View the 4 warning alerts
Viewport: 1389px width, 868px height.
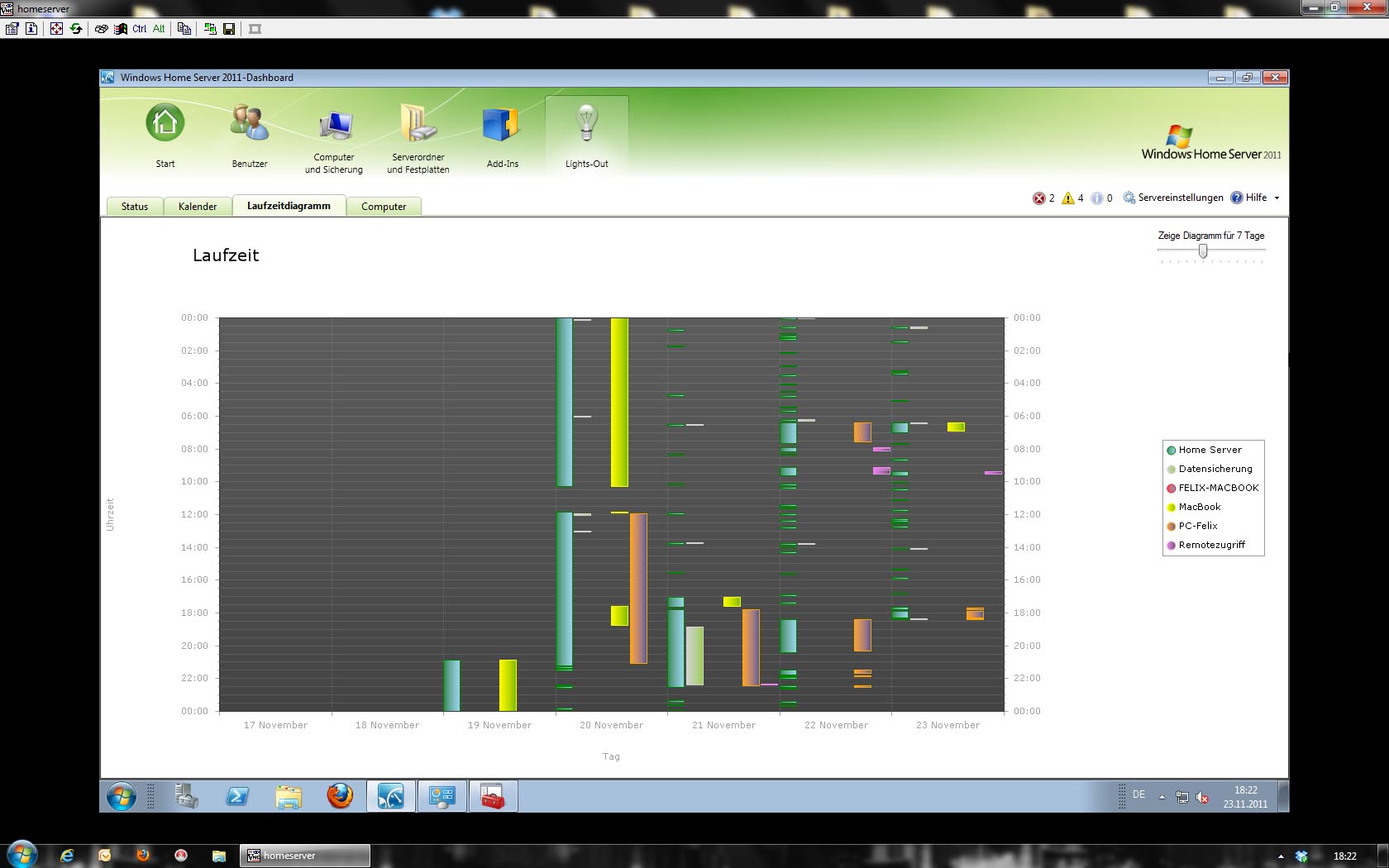(1072, 198)
